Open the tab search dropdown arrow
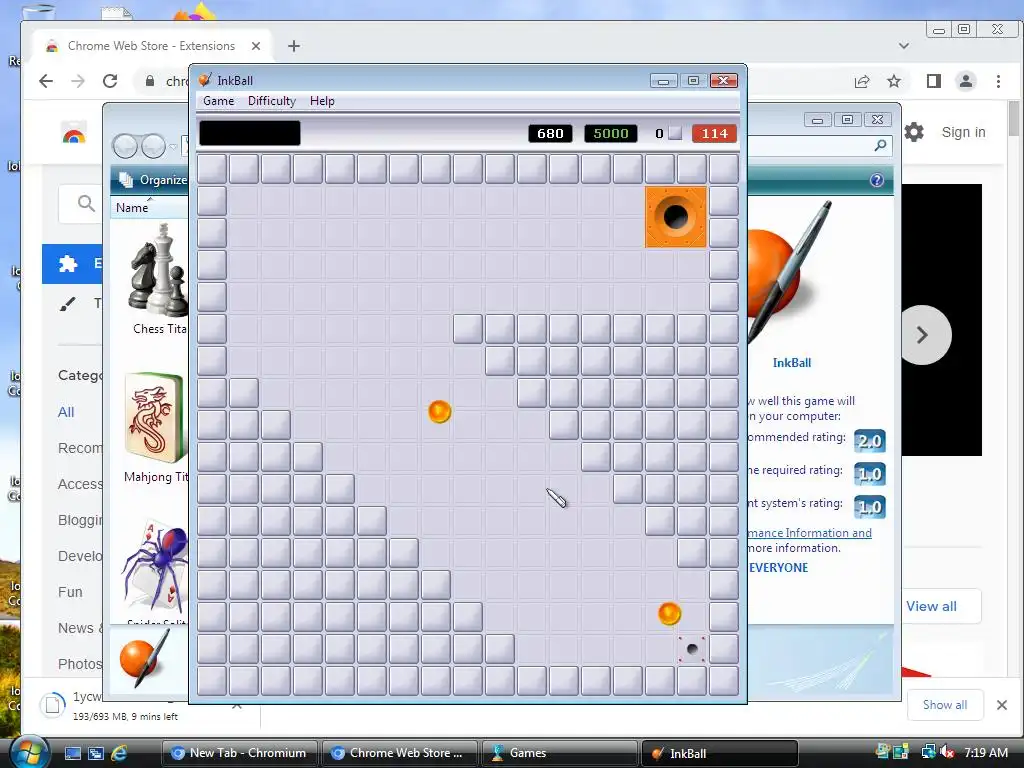This screenshot has width=1024, height=768. (x=904, y=46)
